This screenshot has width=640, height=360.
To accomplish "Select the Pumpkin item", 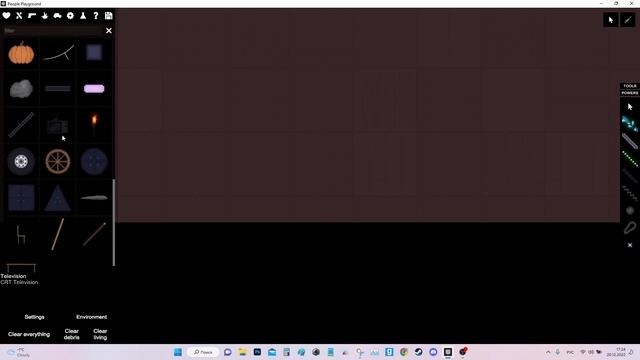I will (21, 53).
